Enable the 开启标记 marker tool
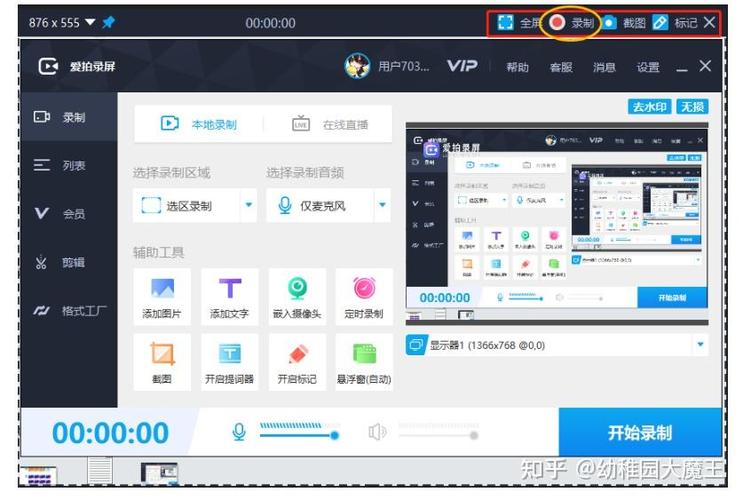 tap(297, 362)
